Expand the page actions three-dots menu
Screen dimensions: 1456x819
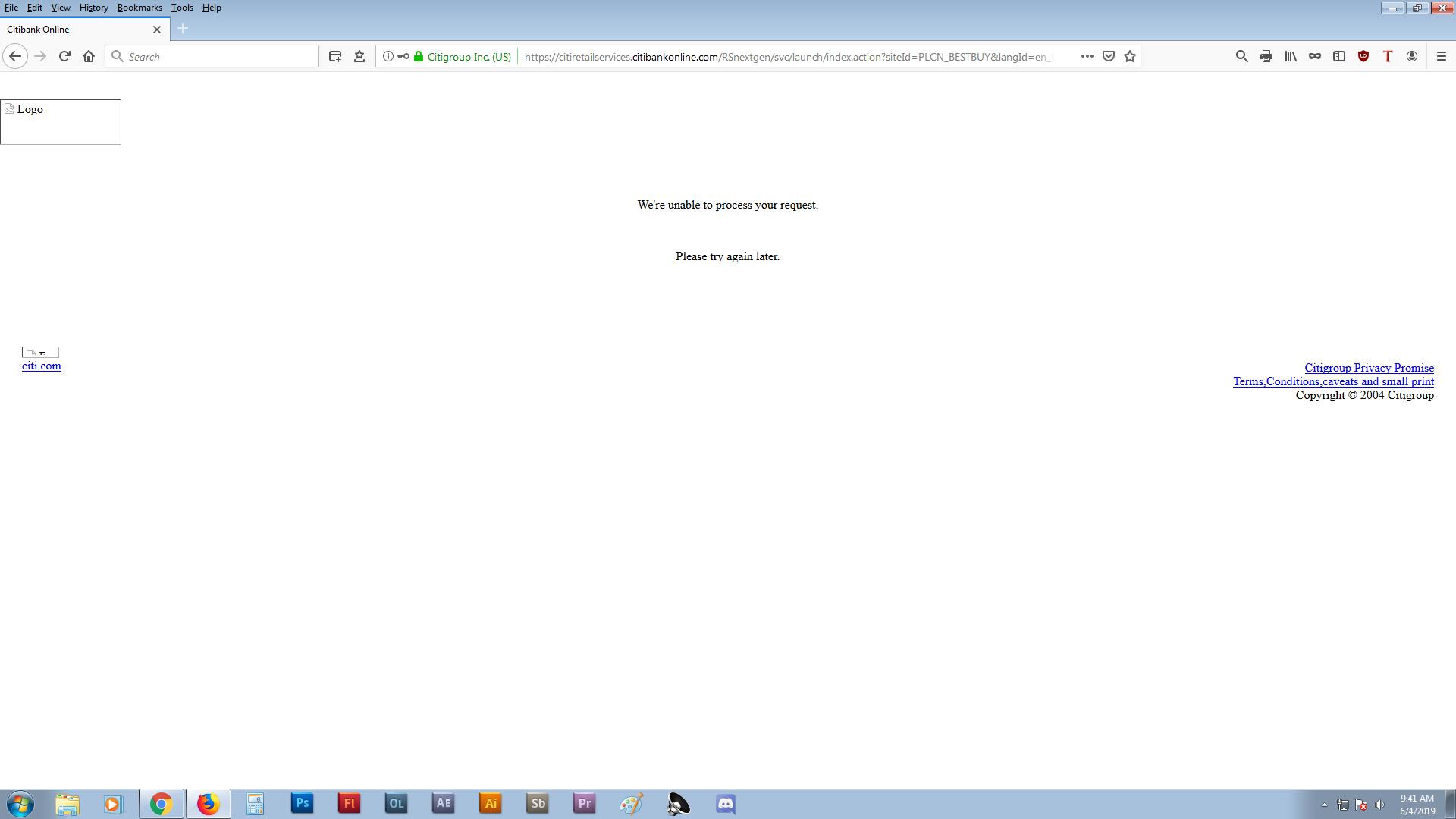pos(1087,56)
